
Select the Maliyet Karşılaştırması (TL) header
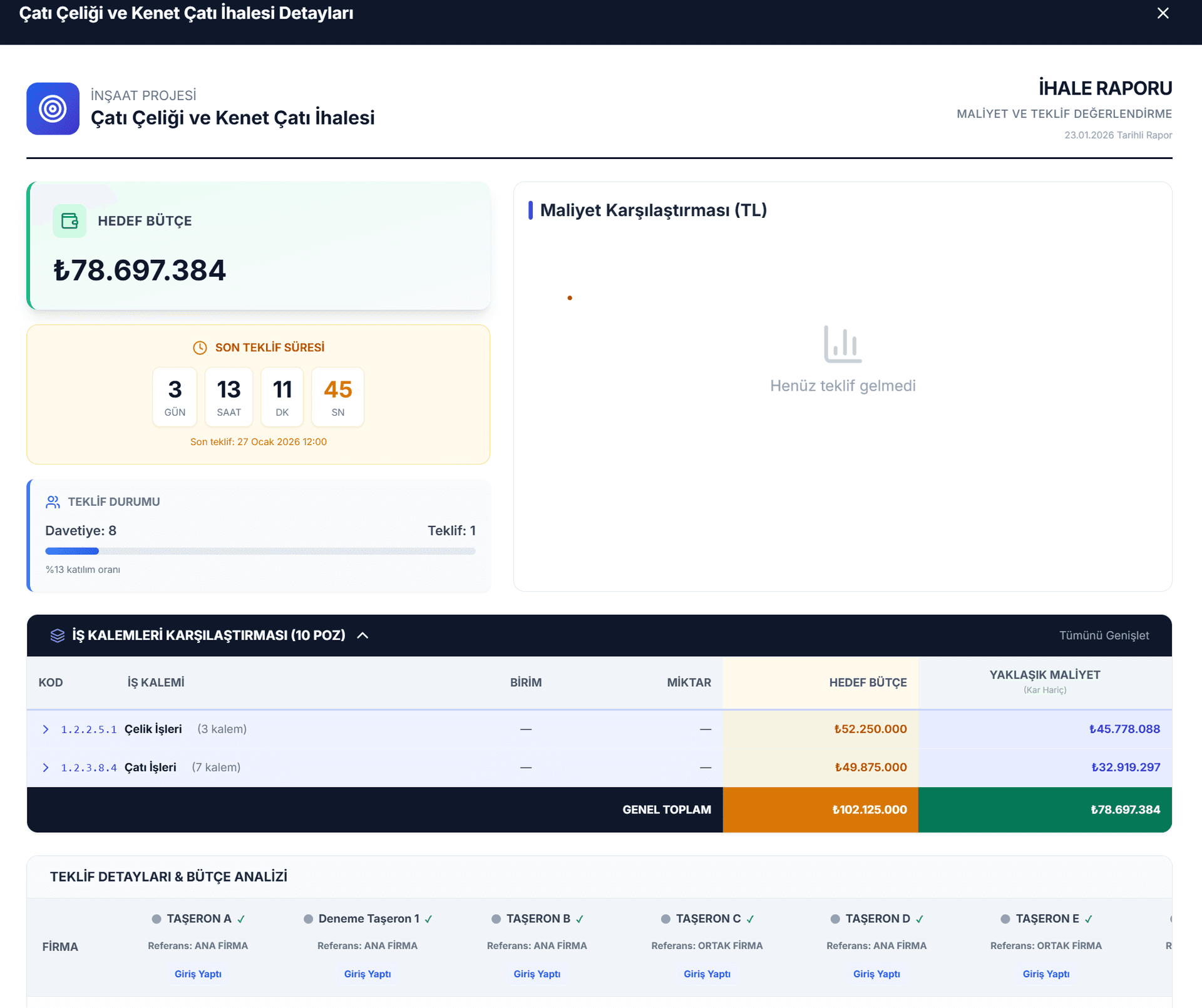[x=654, y=211]
